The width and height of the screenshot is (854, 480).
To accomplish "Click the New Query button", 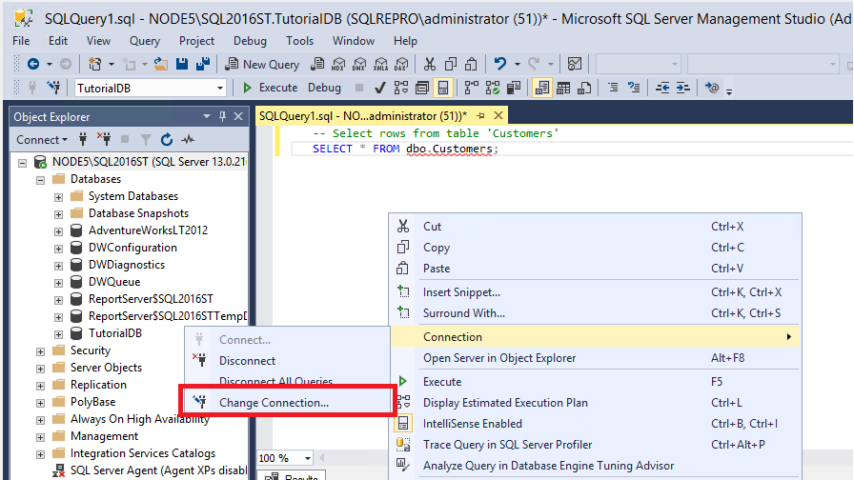I will coord(263,64).
